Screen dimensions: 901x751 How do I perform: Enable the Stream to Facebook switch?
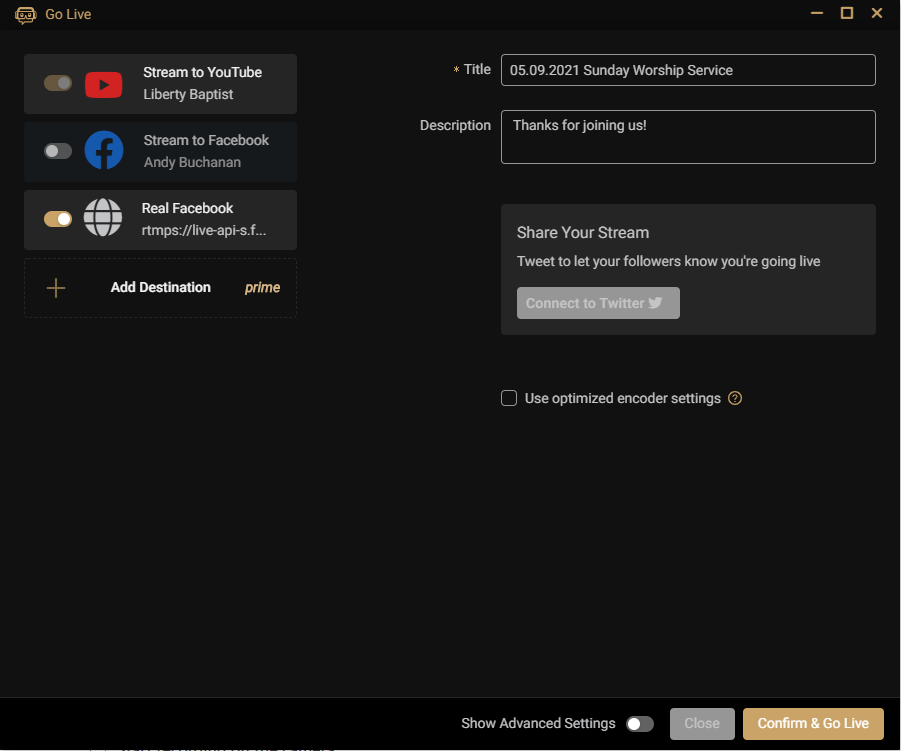point(58,151)
